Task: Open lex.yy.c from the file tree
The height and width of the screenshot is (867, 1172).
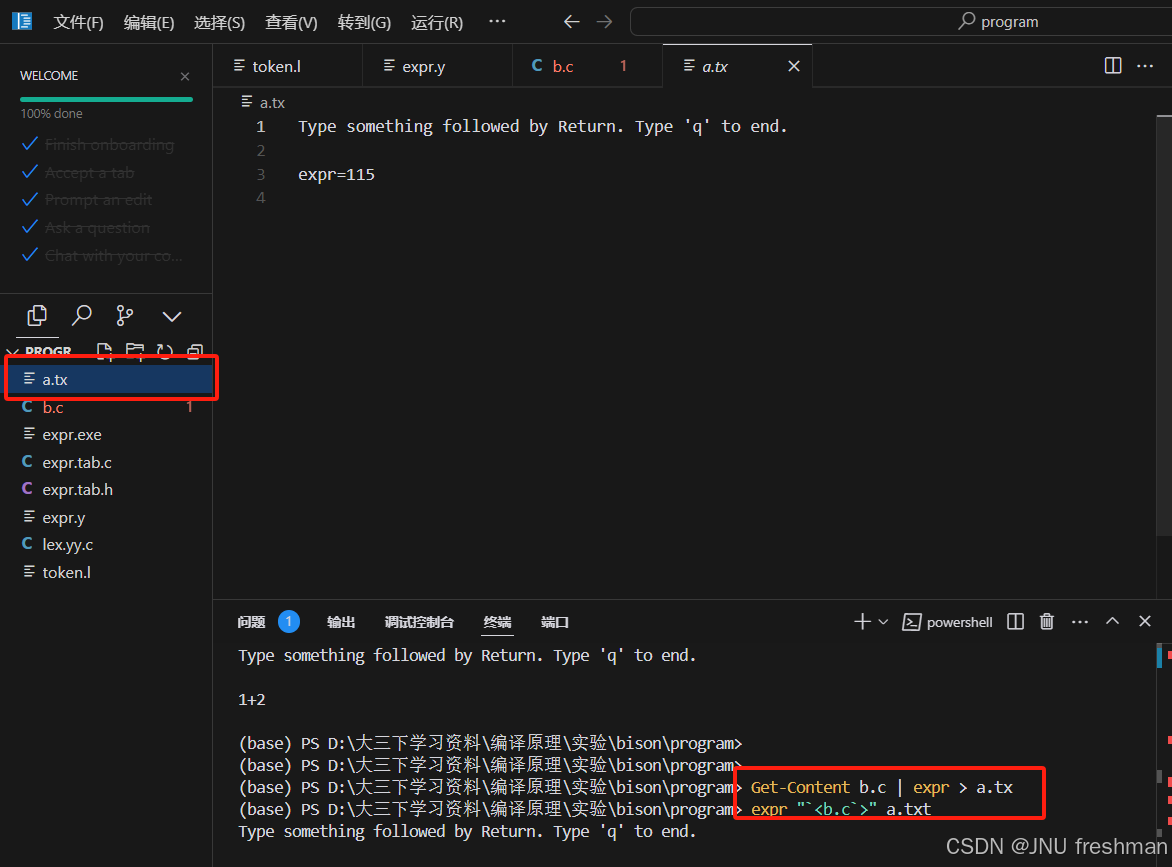Action: (x=106, y=545)
